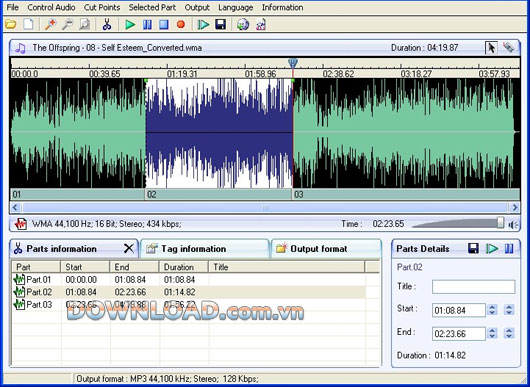Select segment 01 label under the waveform

[77, 194]
